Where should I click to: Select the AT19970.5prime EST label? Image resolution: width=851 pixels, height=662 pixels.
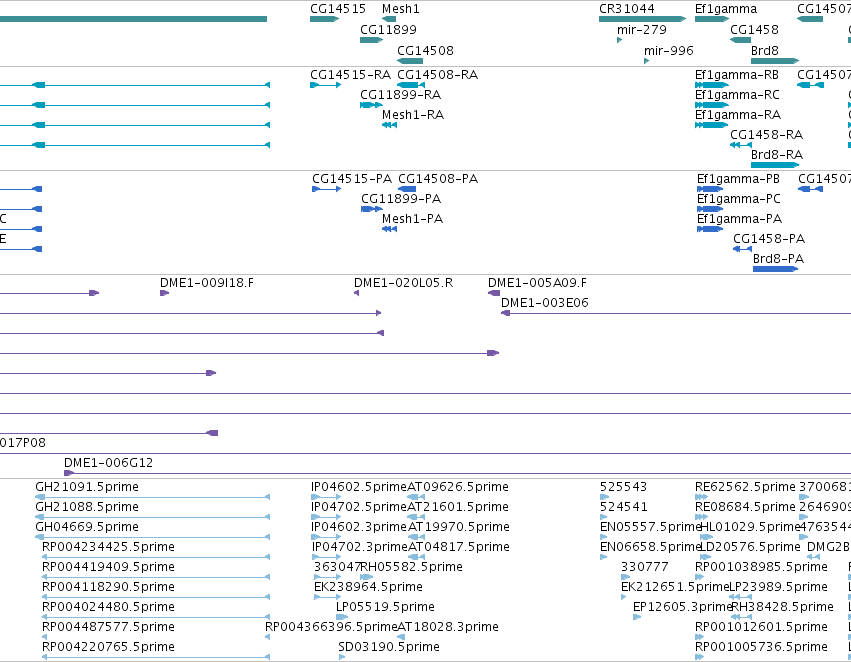click(x=458, y=527)
